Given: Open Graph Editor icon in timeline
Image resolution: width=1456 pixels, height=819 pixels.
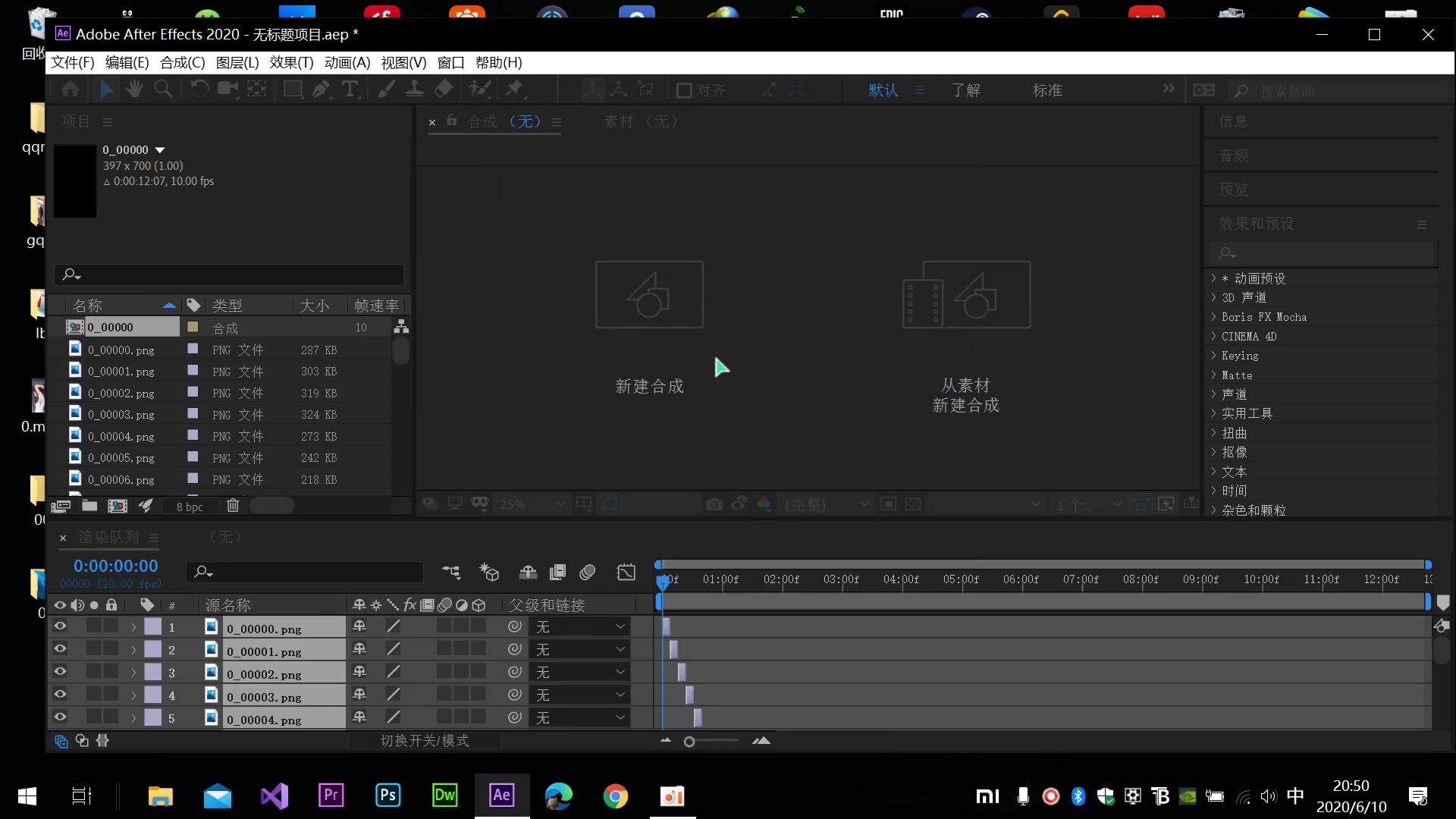Looking at the screenshot, I should coord(626,573).
